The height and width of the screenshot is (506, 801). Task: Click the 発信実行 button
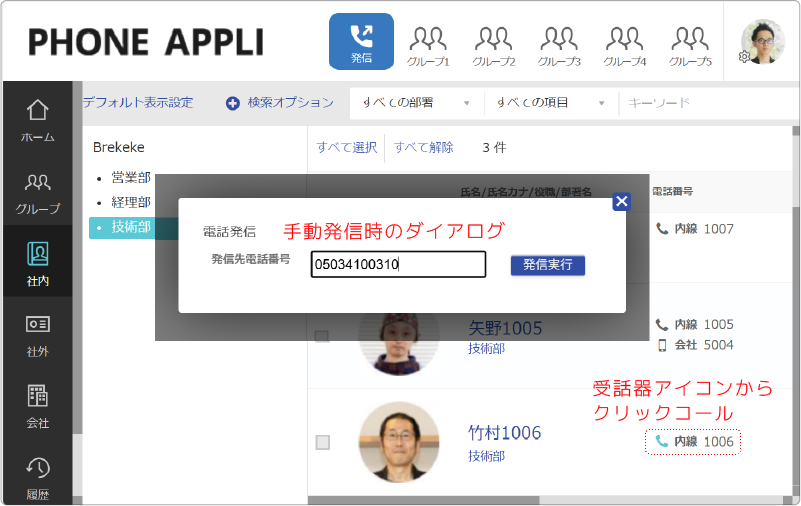(x=548, y=265)
